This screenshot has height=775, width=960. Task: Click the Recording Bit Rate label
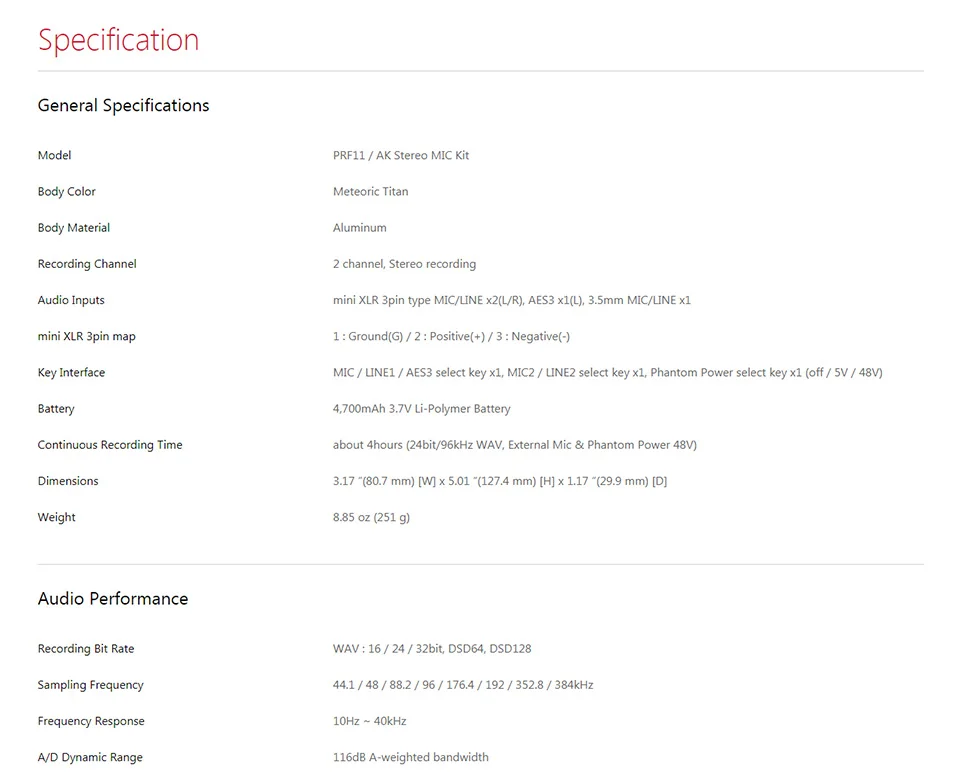tap(86, 649)
